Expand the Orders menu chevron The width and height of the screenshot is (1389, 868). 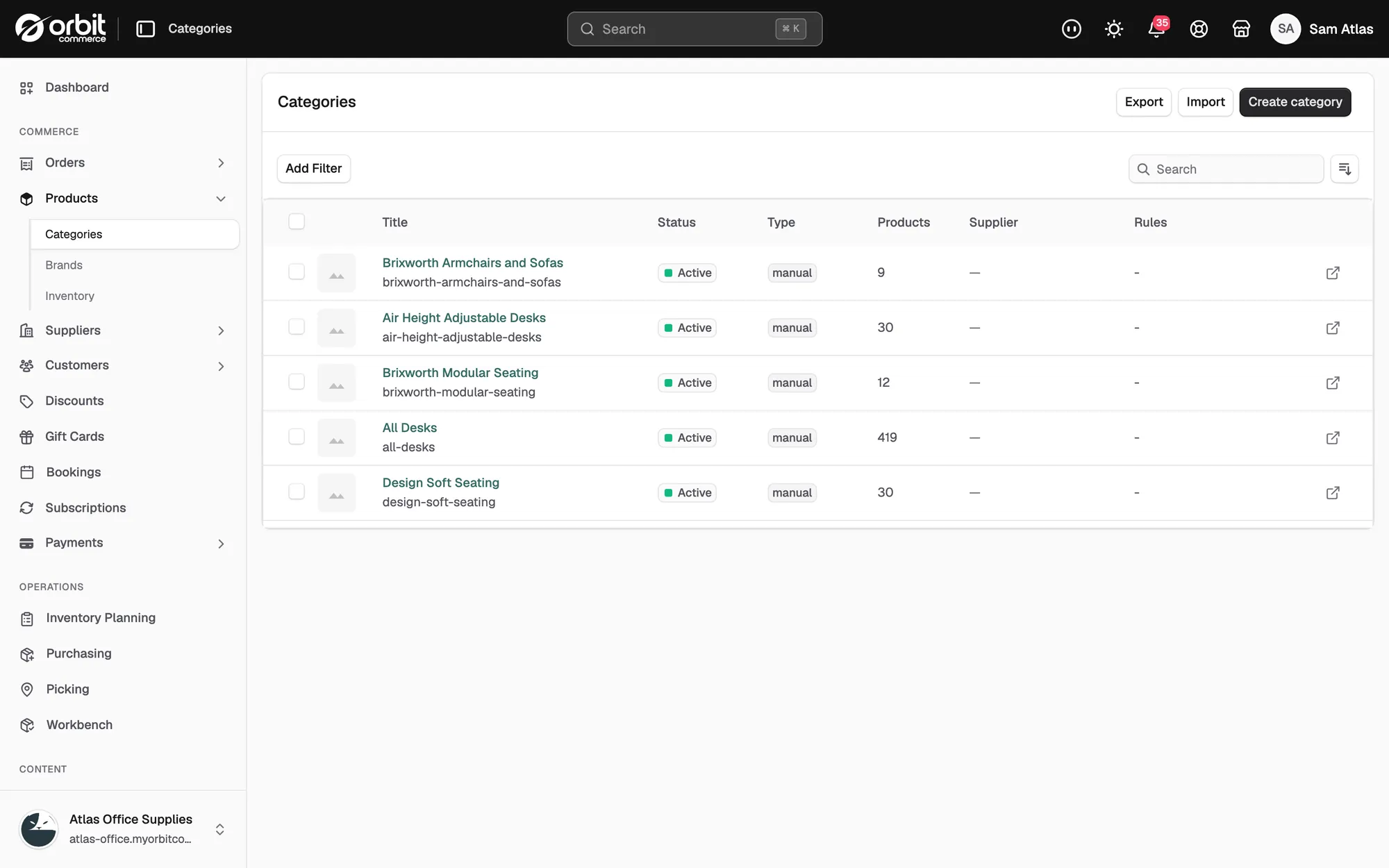click(x=221, y=162)
